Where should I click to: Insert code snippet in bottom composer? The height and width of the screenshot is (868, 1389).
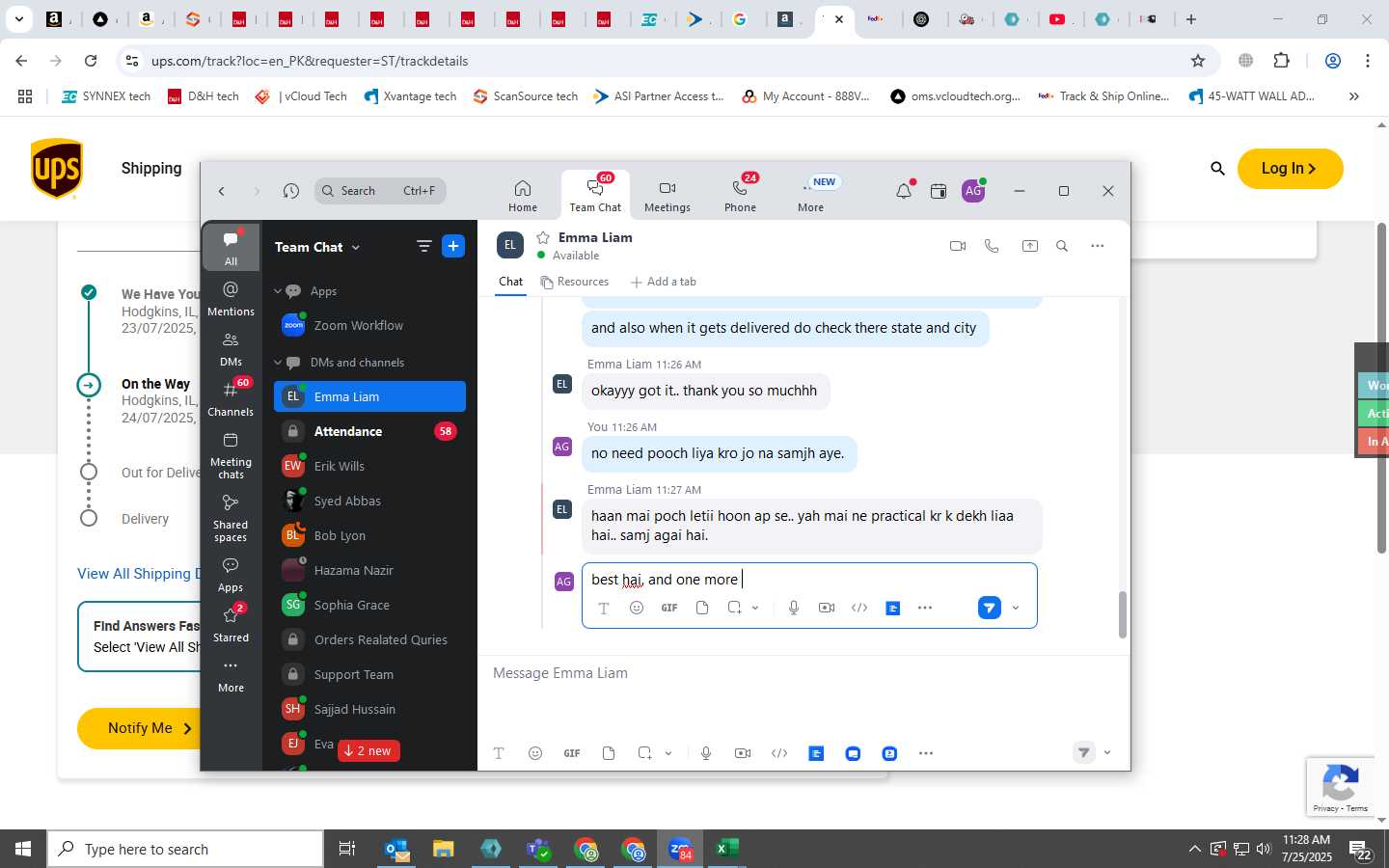[x=779, y=753]
